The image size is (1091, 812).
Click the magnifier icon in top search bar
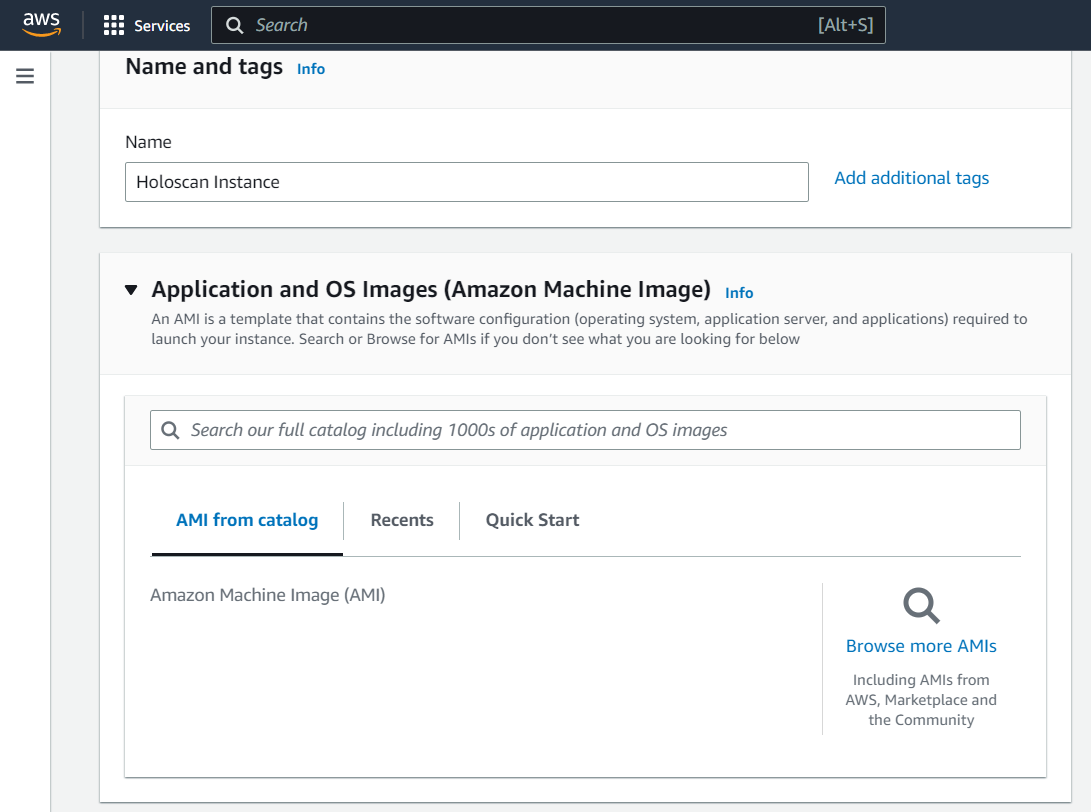coord(235,26)
